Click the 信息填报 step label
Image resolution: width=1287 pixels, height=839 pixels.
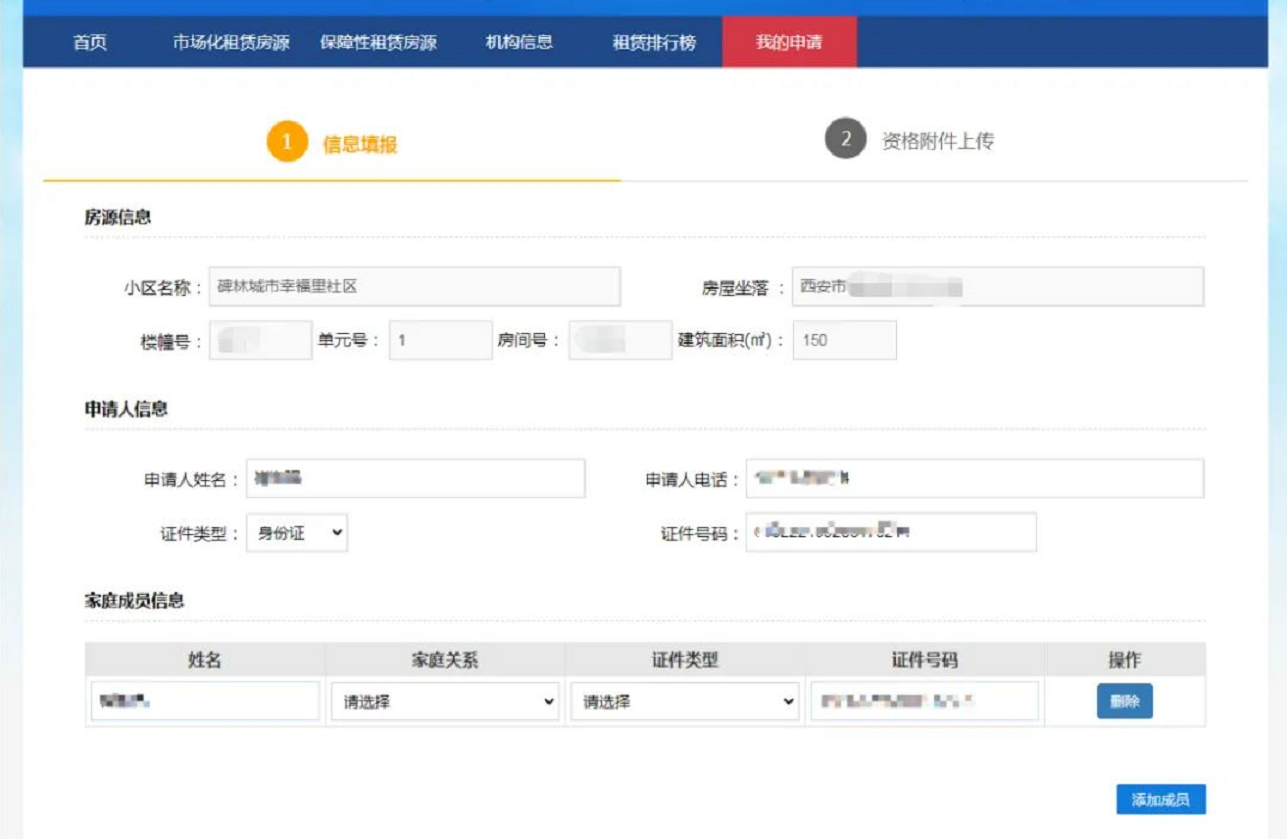pos(360,144)
